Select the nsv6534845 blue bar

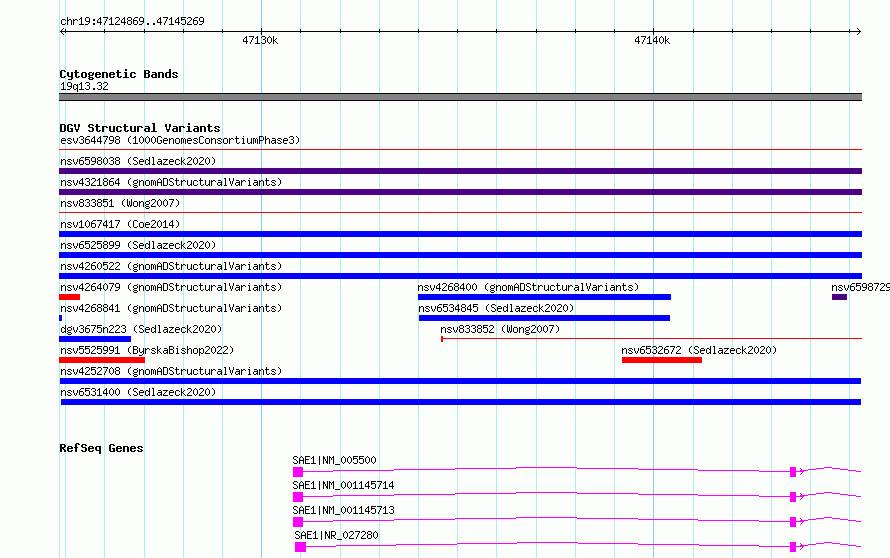[544, 318]
